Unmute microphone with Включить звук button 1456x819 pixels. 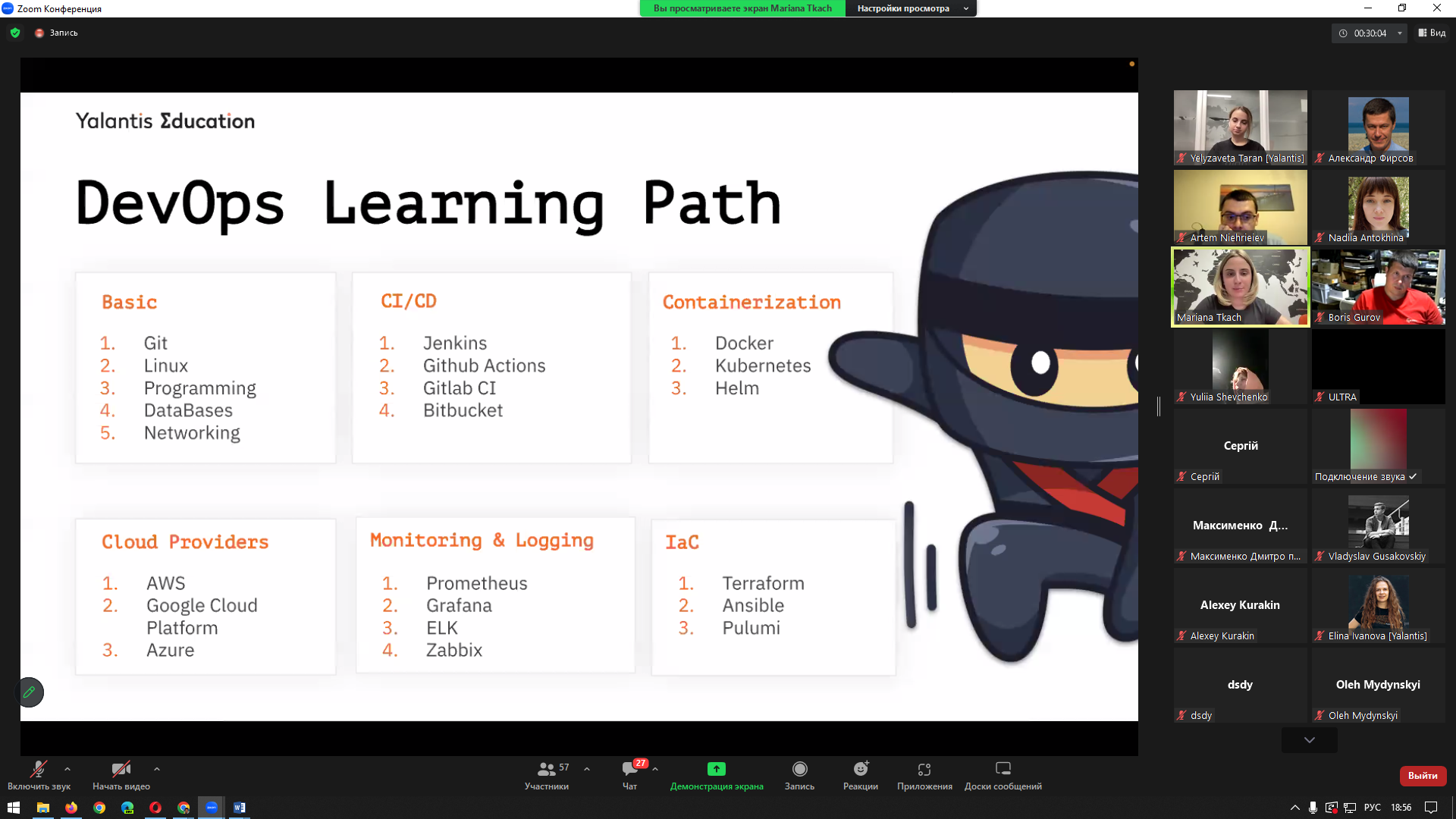click(x=39, y=776)
